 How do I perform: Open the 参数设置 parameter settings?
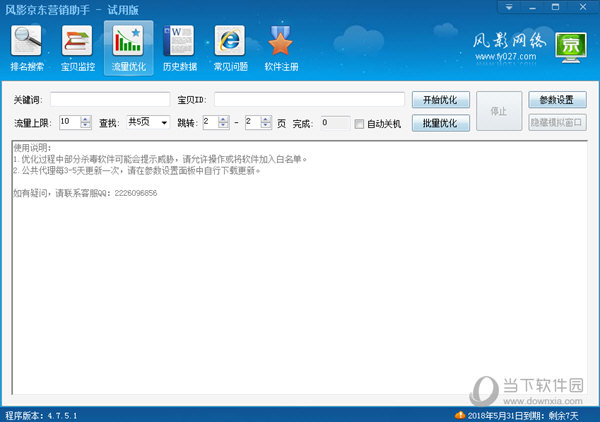coord(557,100)
